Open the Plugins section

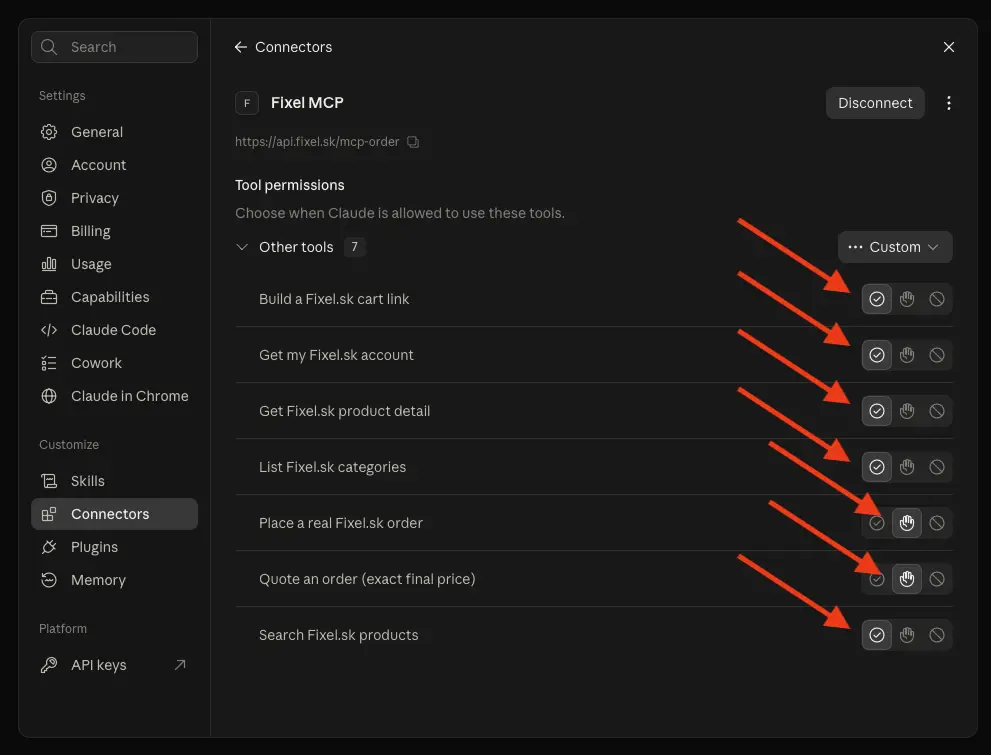tap(114, 547)
